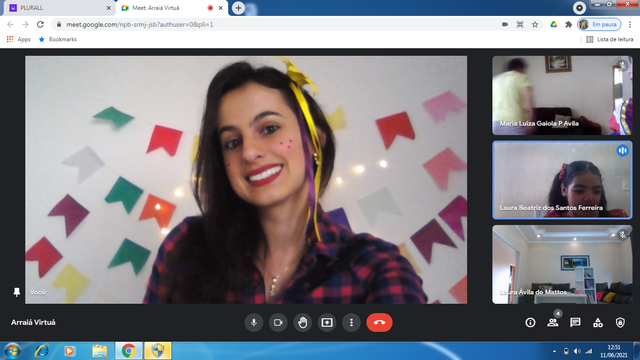Close the PLURALL tab
This screenshot has width=640, height=360.
[109, 8]
